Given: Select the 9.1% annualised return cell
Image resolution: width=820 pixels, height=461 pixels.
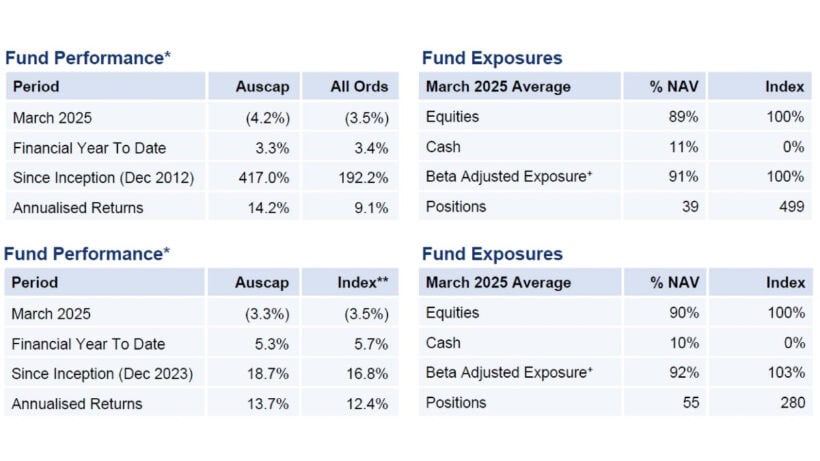Looking at the screenshot, I should [x=371, y=208].
